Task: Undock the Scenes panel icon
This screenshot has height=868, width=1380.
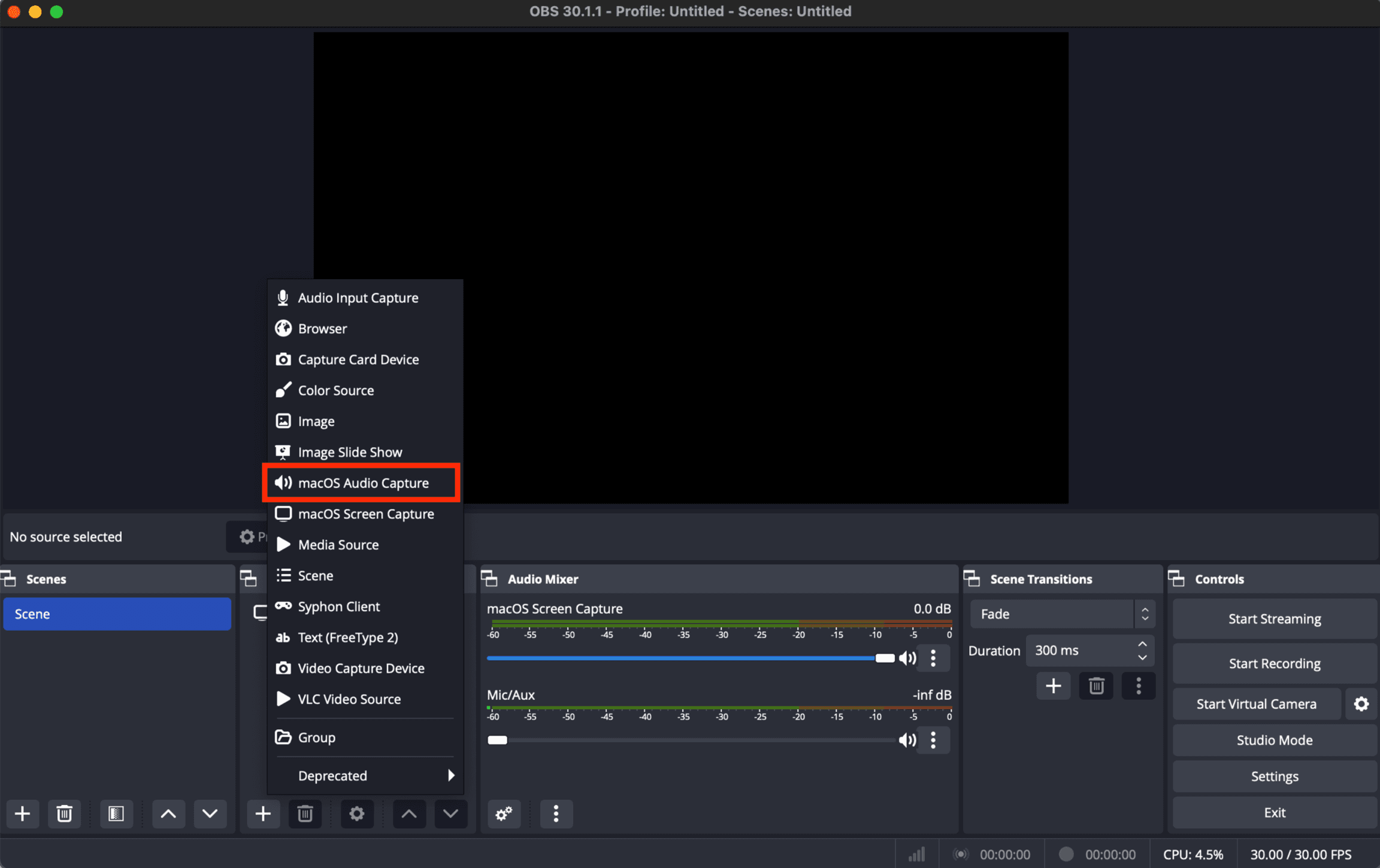Action: 10,579
